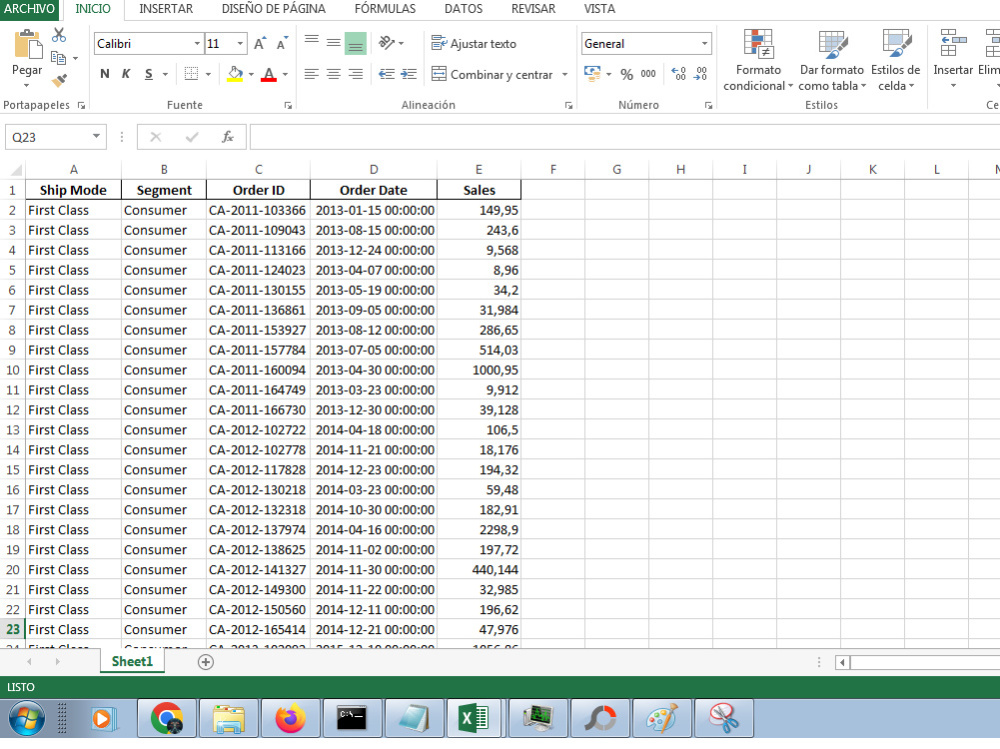
Task: Toggle underline S formatting
Action: point(149,74)
